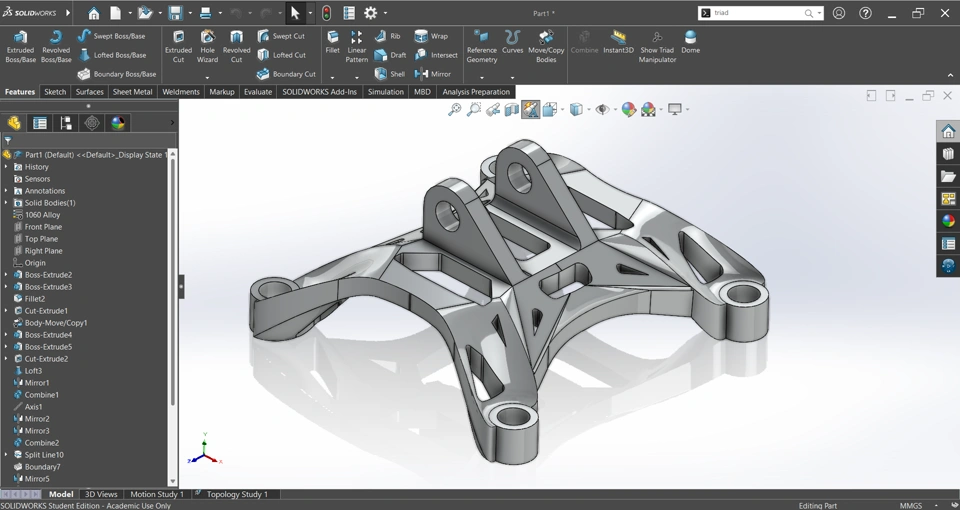
Task: Select the Move/Copy Bodies tool
Action: tap(546, 47)
